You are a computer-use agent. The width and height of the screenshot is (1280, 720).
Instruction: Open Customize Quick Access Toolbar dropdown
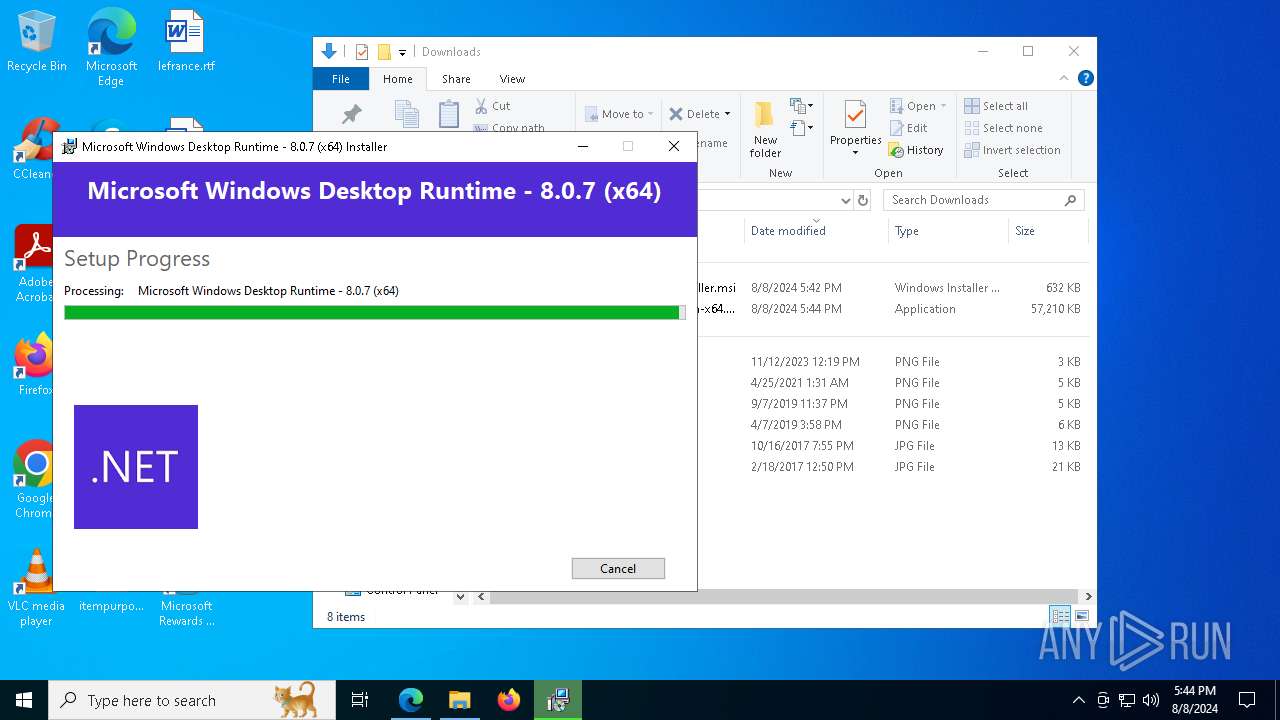point(402,52)
